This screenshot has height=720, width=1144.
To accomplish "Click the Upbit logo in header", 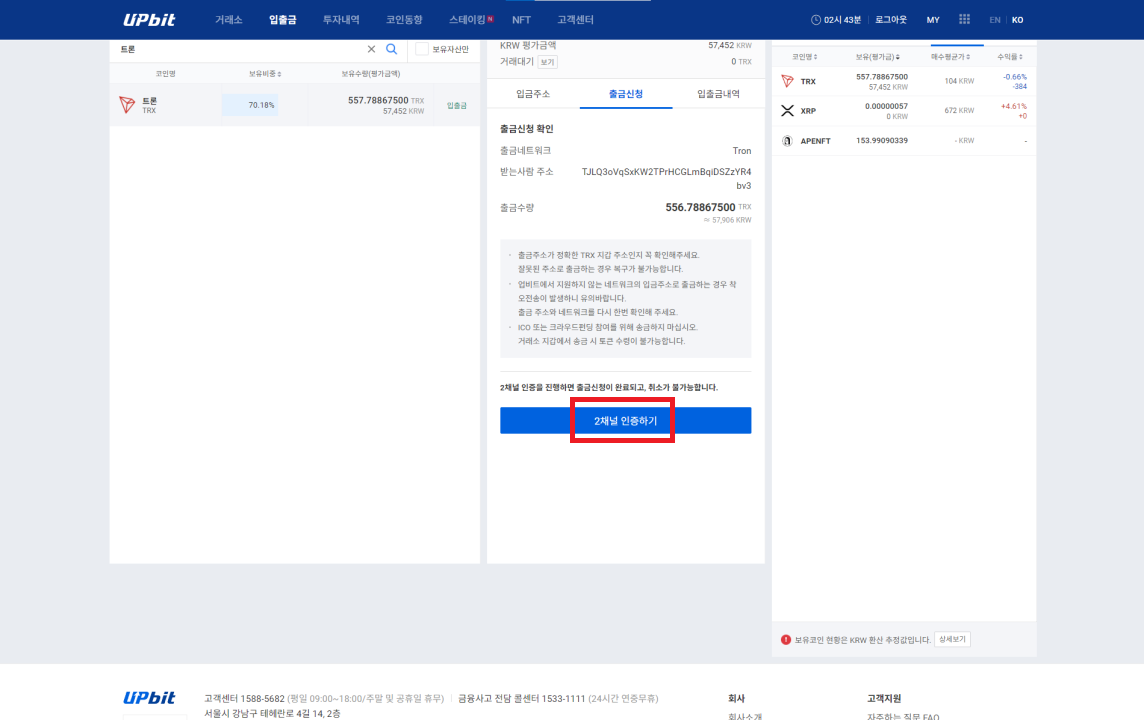I will point(149,20).
